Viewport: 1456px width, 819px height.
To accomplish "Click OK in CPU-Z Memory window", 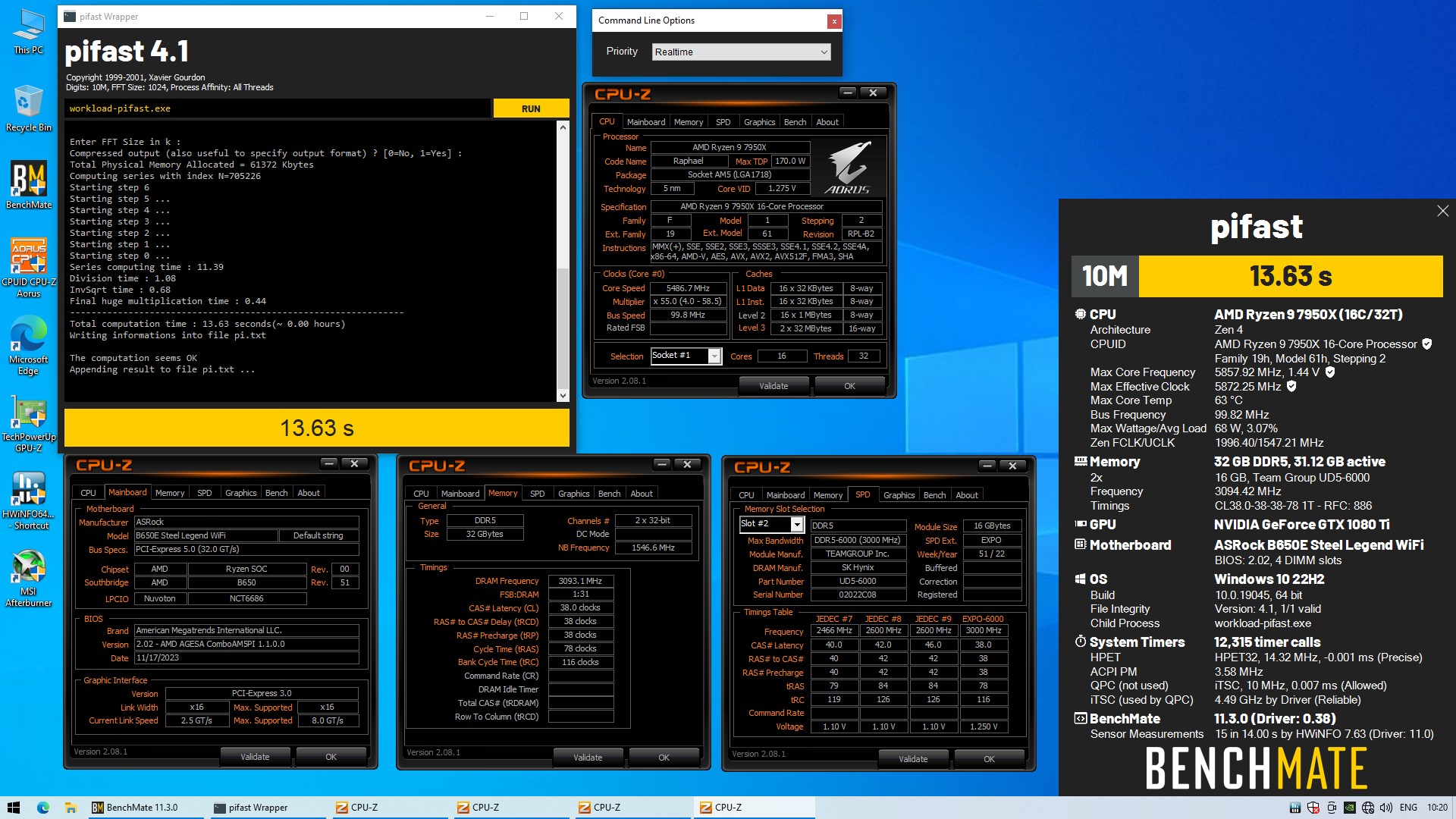I will pyautogui.click(x=664, y=758).
